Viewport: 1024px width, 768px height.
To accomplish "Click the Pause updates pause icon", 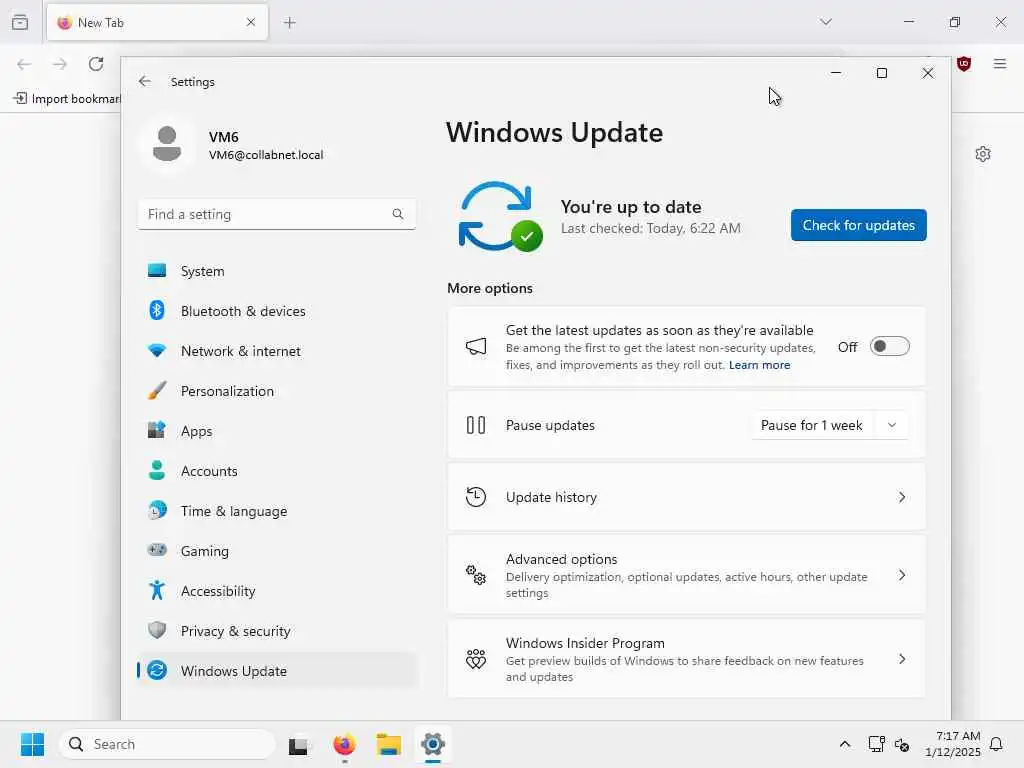I will click(x=476, y=425).
